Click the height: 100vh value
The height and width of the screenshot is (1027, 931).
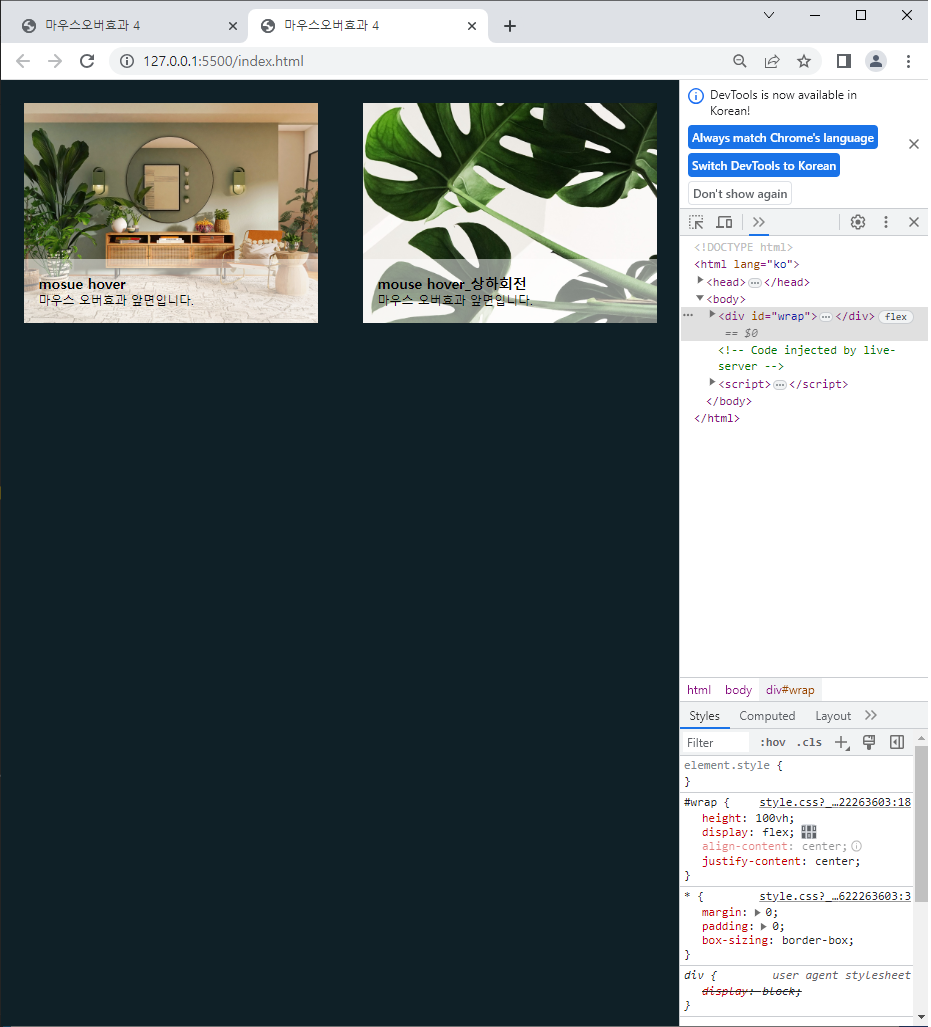[772, 819]
